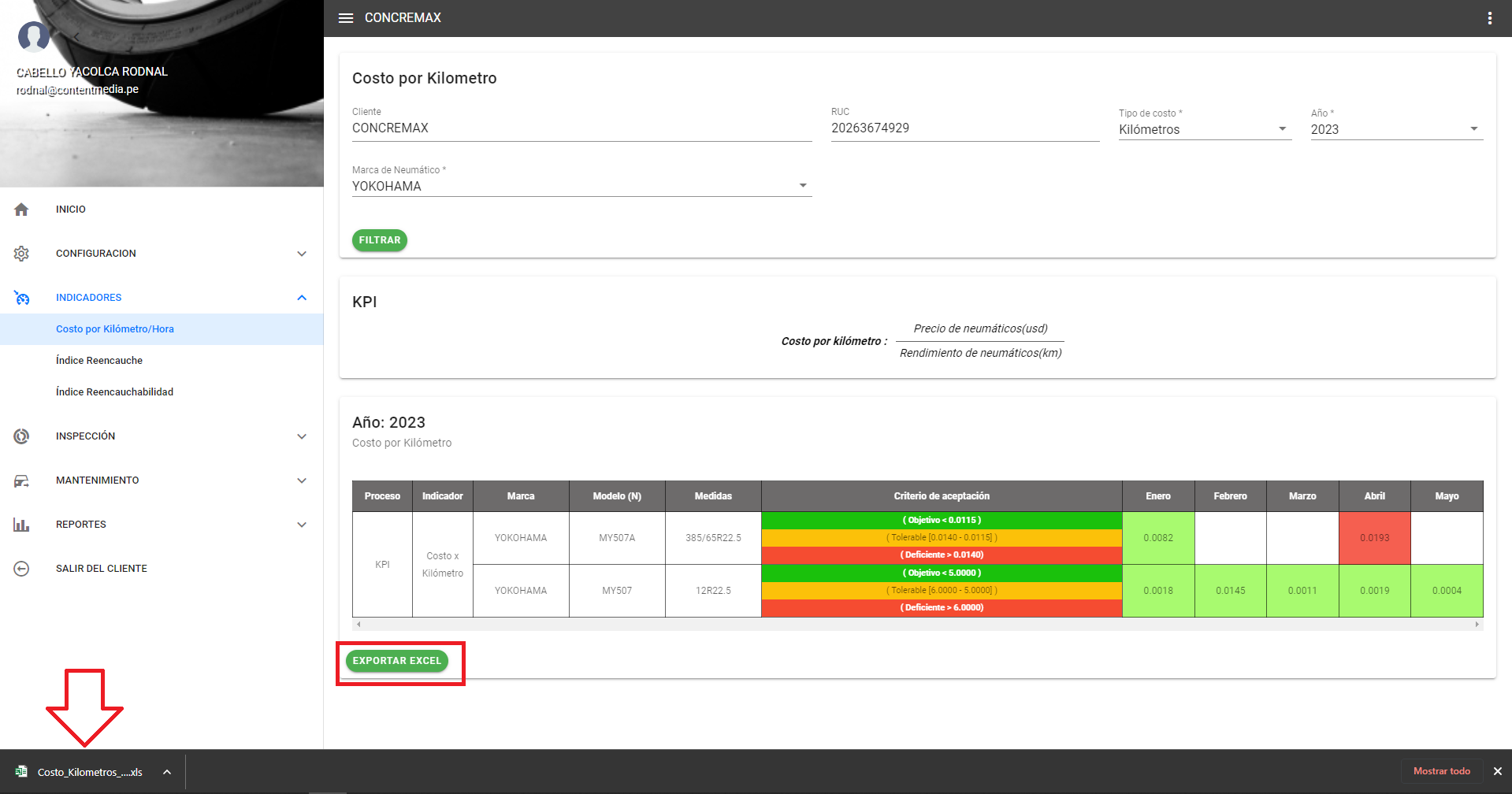Open the Año dropdown showing 2023
Screen dimensions: 1512x794
(1395, 129)
